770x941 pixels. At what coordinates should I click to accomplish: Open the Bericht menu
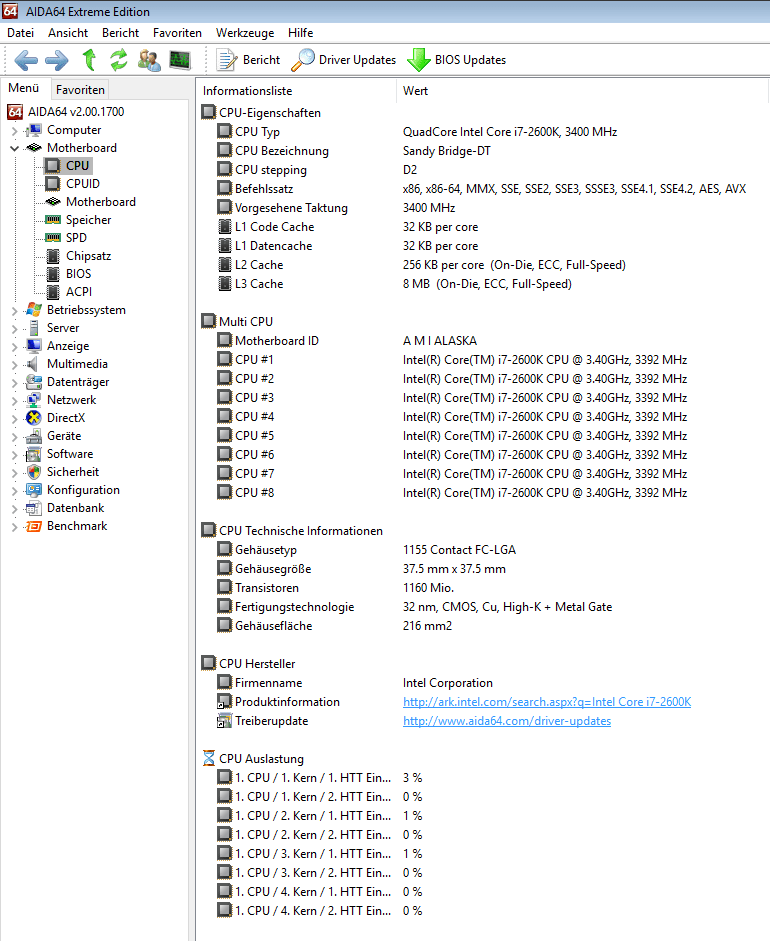120,33
